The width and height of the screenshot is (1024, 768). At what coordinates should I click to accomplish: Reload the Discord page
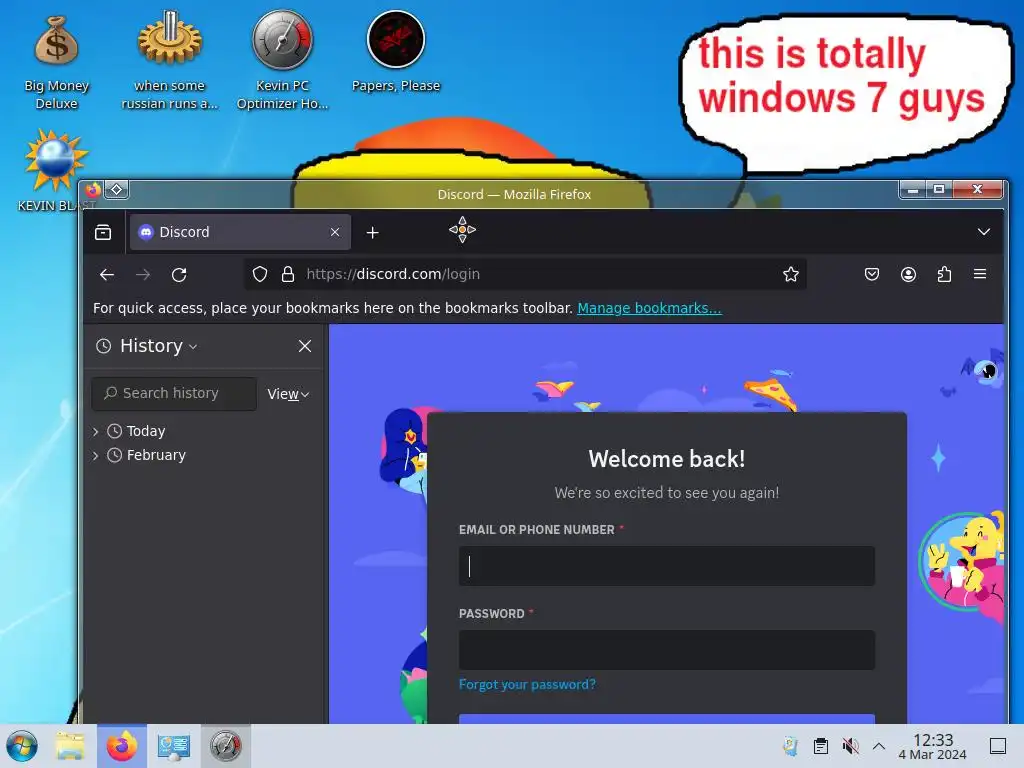179,274
